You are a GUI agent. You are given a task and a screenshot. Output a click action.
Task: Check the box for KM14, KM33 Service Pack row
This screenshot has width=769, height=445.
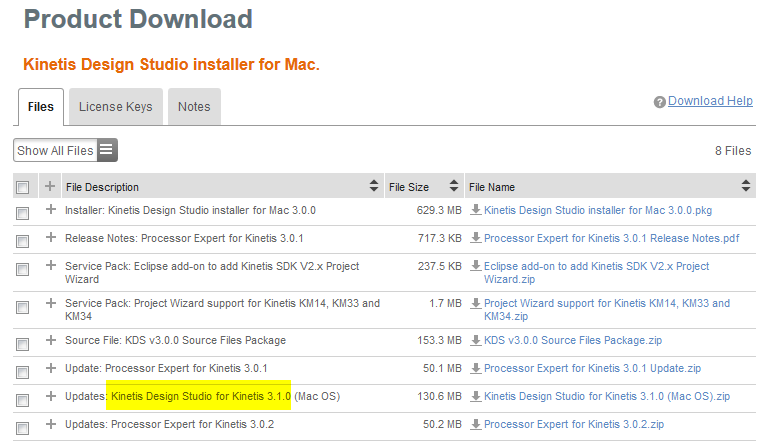point(23,307)
